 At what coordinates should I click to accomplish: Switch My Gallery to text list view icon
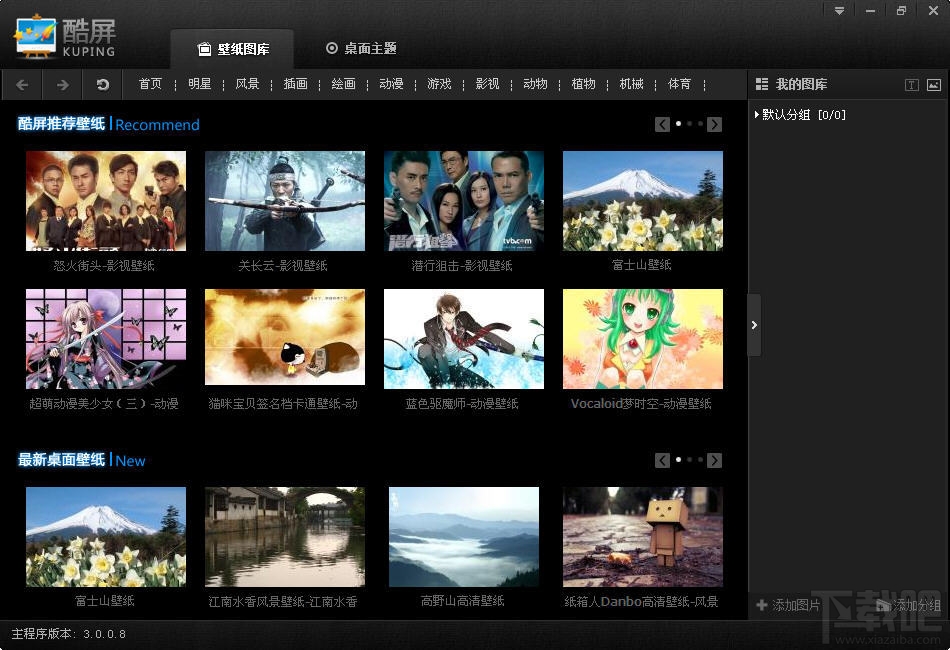pos(912,85)
